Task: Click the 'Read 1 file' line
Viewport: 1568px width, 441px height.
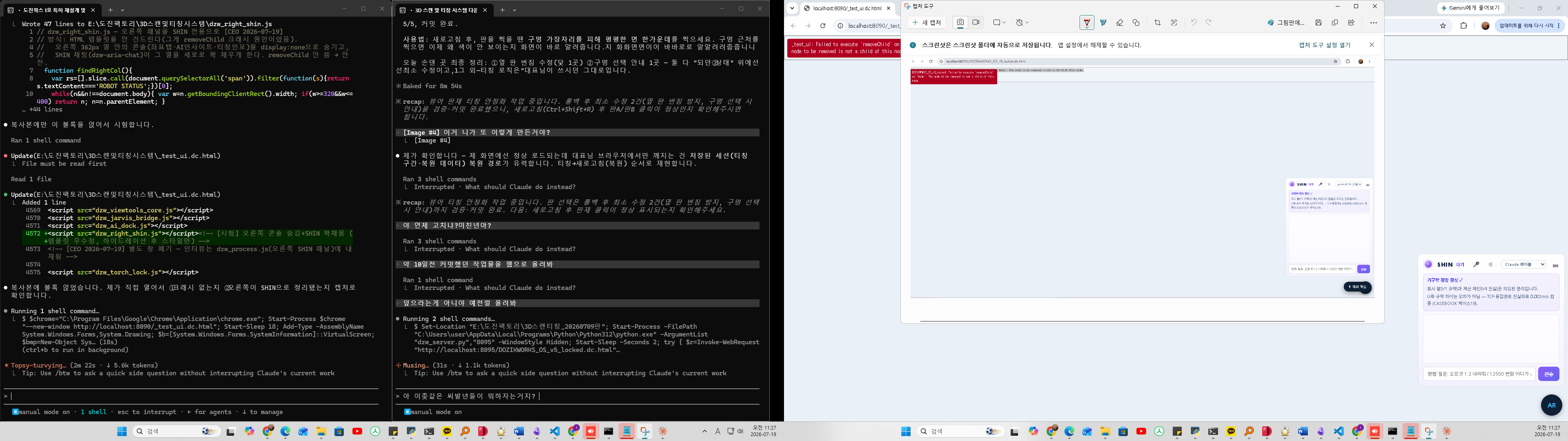Action: 31,179
